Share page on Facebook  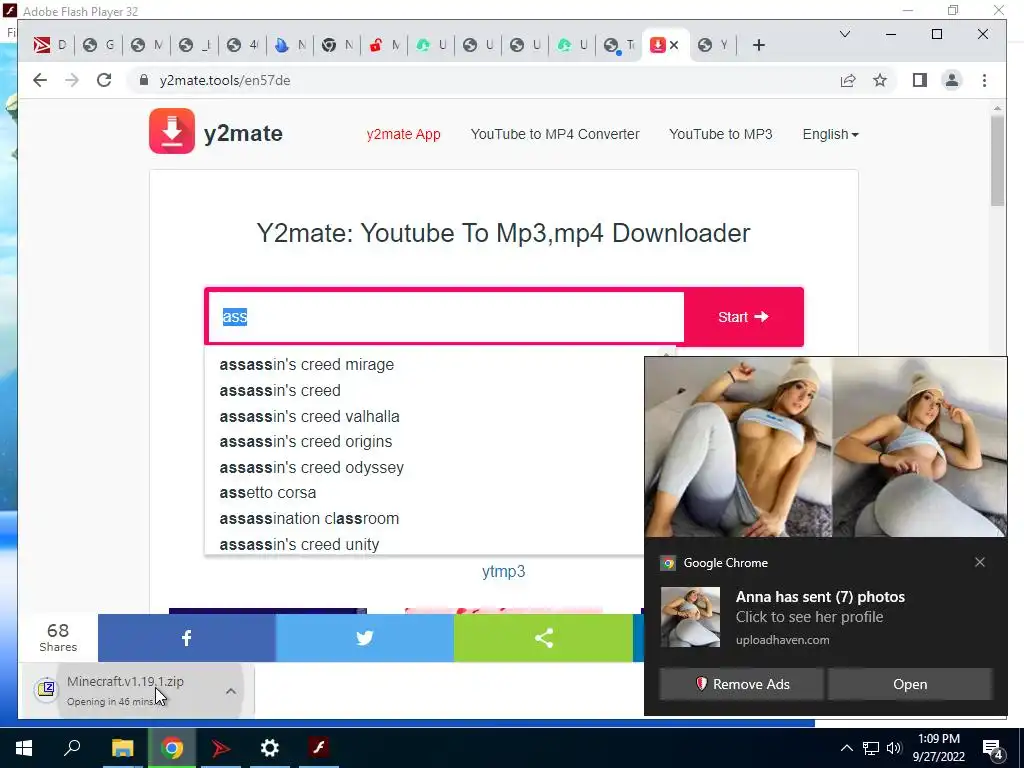point(187,638)
